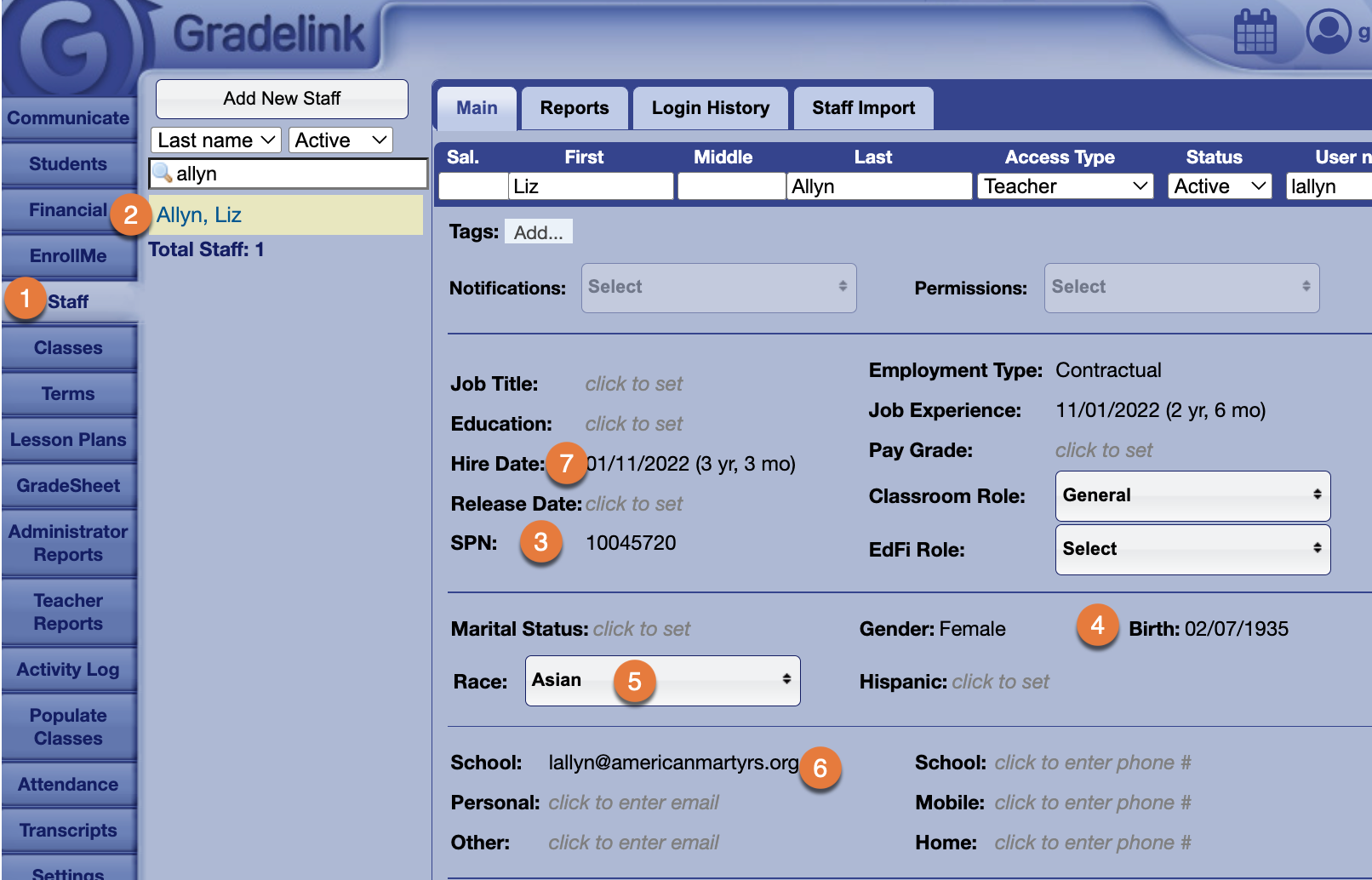Edit the Gender value Female
1372x880 pixels.
[972, 629]
